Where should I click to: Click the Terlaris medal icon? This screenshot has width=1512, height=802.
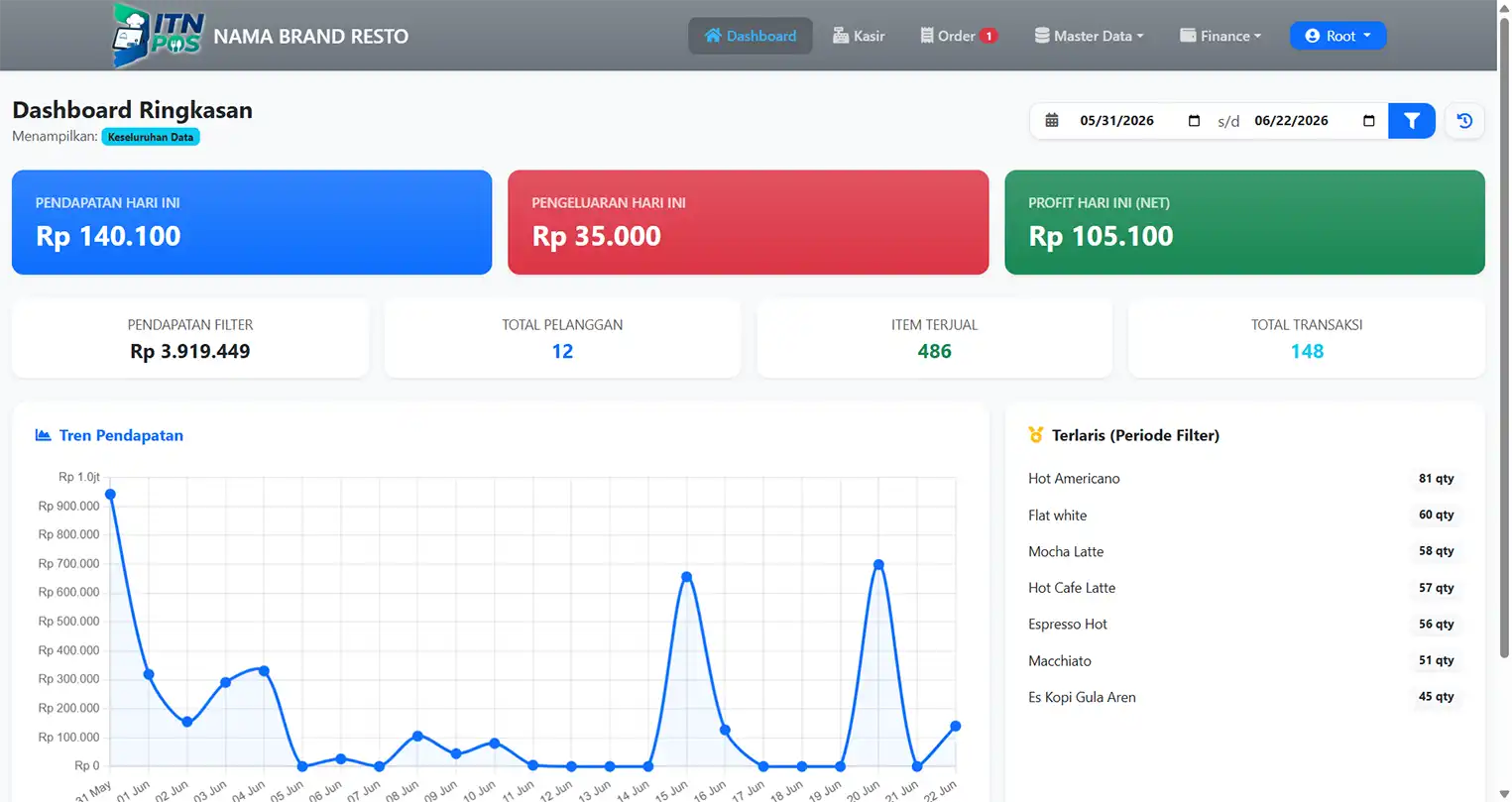pyautogui.click(x=1036, y=435)
